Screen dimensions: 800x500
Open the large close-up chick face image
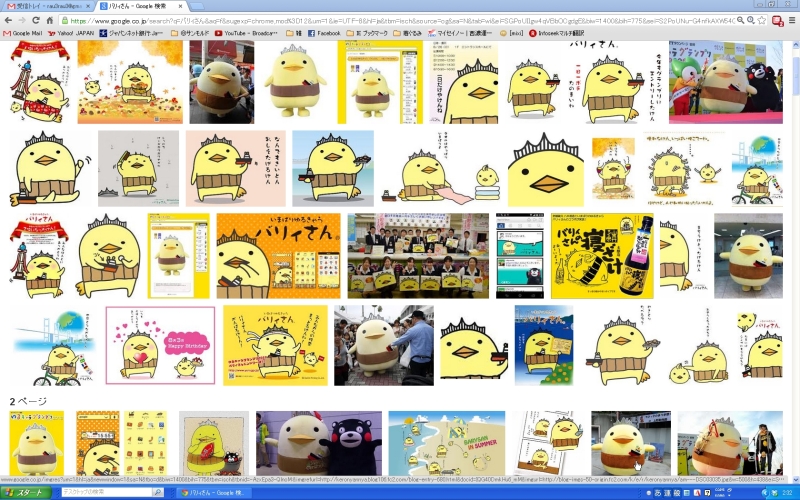coord(544,169)
